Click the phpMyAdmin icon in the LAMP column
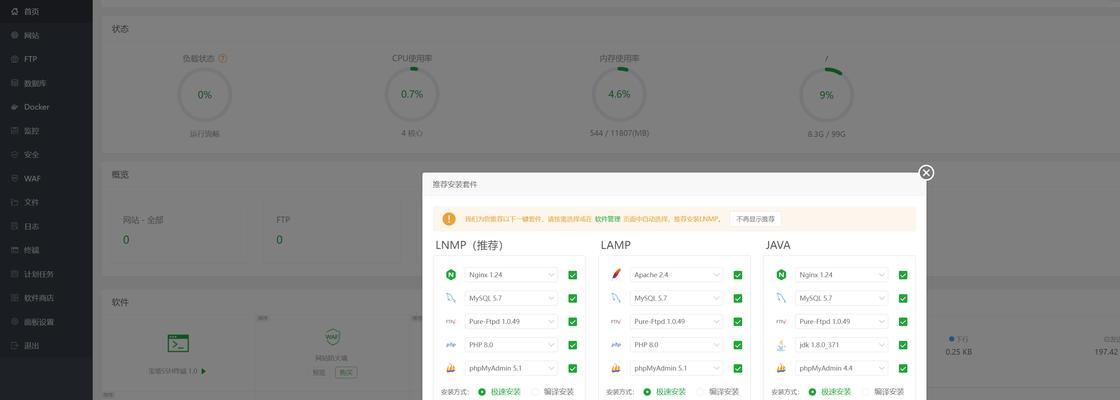1120x400 pixels. tap(616, 369)
